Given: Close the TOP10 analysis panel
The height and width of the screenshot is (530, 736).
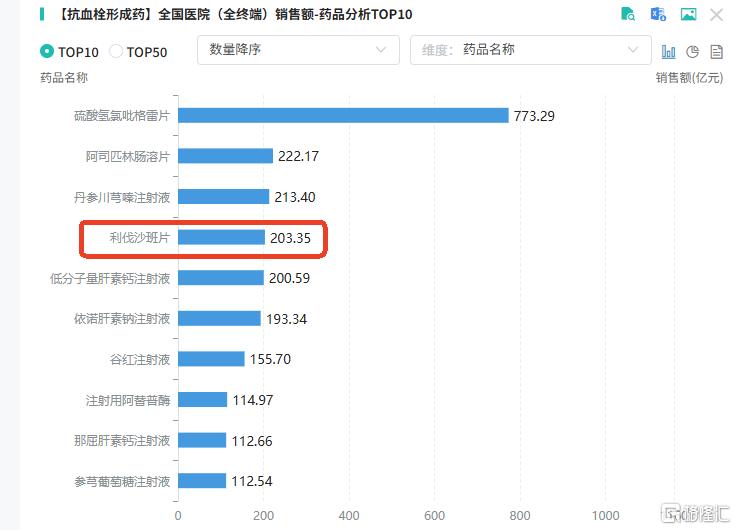Looking at the screenshot, I should [x=716, y=15].
